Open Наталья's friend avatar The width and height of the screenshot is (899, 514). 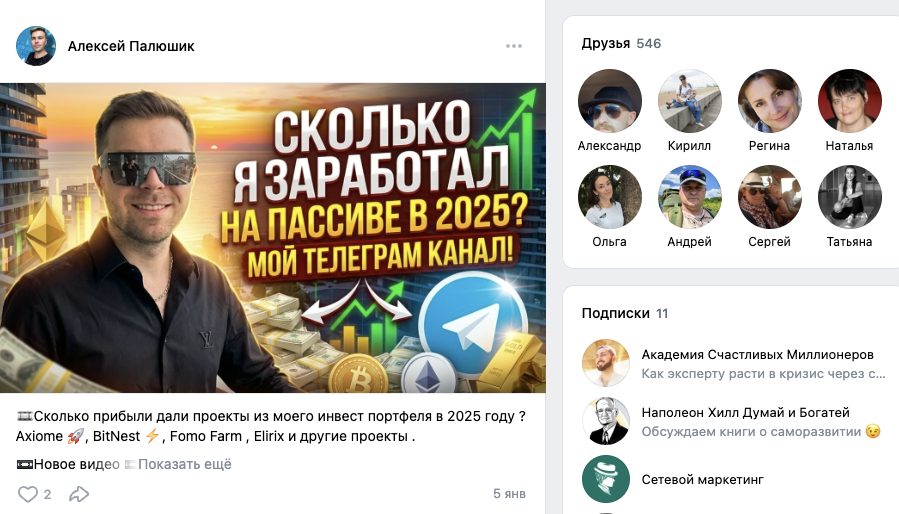tap(849, 101)
